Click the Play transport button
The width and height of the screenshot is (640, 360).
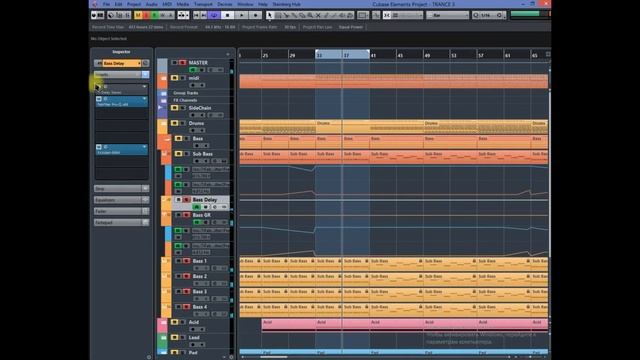point(242,15)
